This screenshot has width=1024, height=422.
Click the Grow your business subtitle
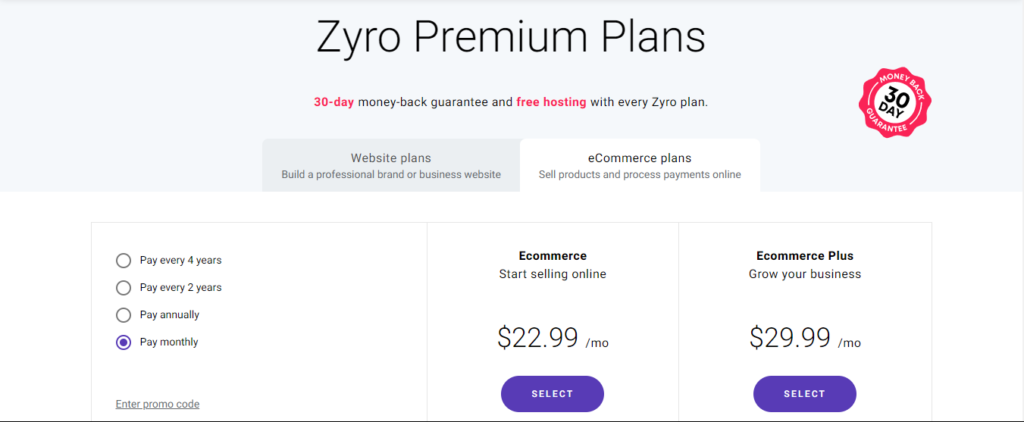click(x=805, y=274)
